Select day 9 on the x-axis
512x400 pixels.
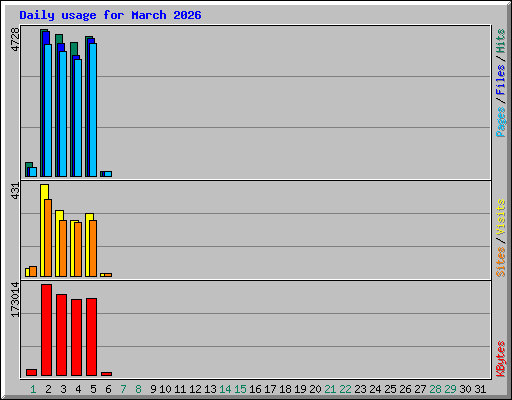[153, 389]
